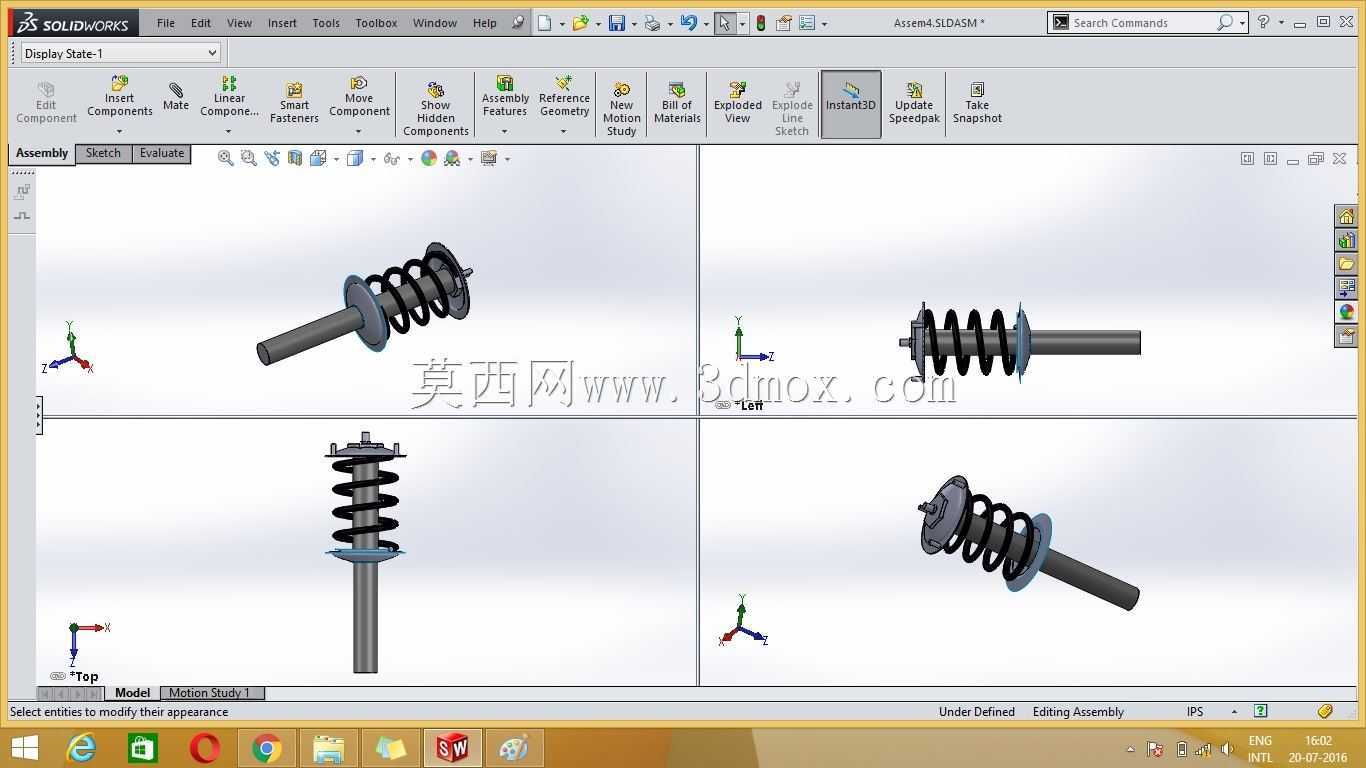1366x768 pixels.
Task: Toggle the Select arrow tool
Action: click(x=725, y=23)
